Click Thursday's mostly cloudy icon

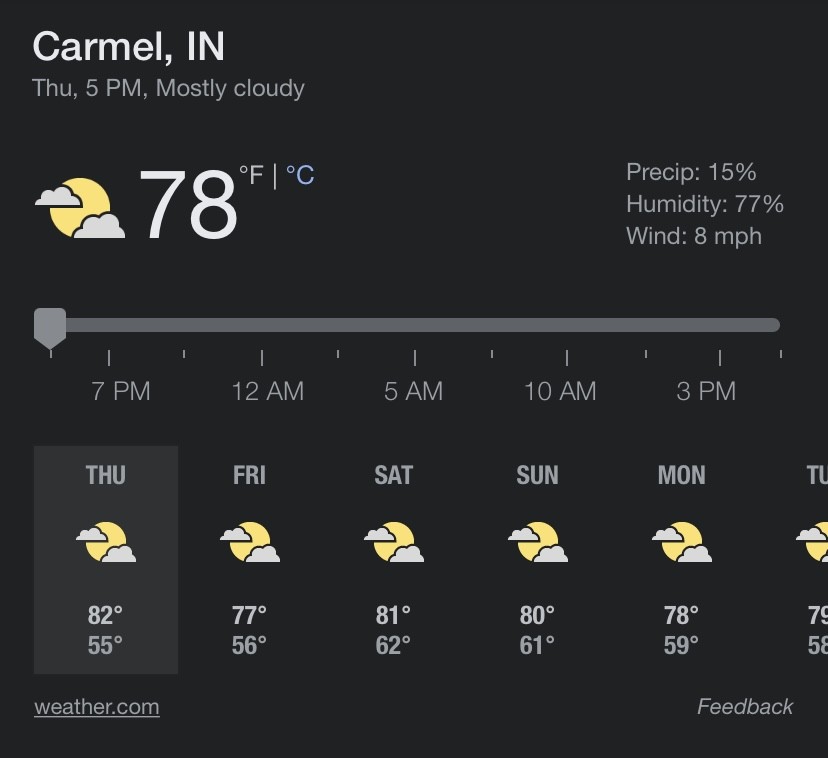tap(106, 542)
